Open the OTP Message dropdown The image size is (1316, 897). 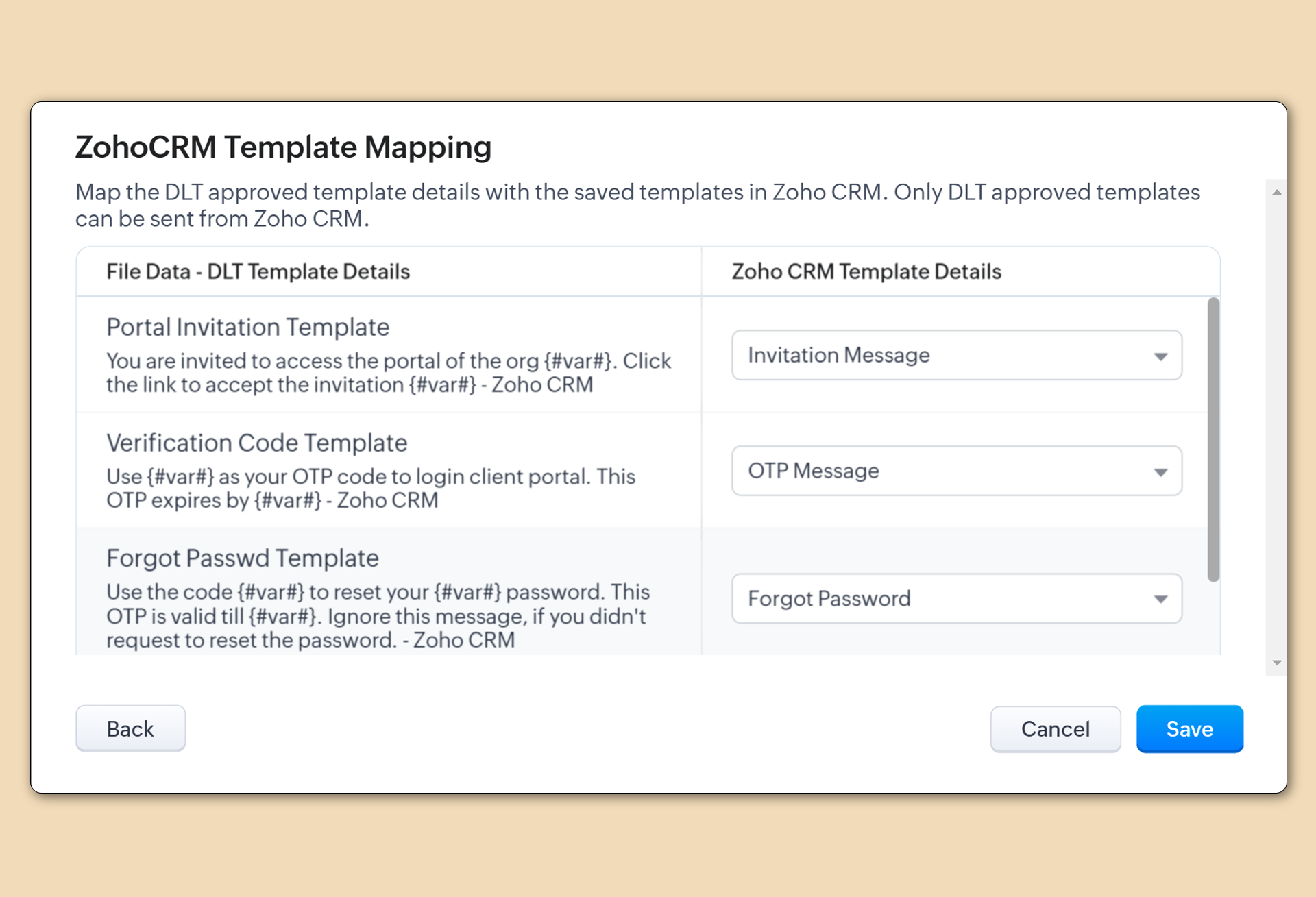pos(956,471)
